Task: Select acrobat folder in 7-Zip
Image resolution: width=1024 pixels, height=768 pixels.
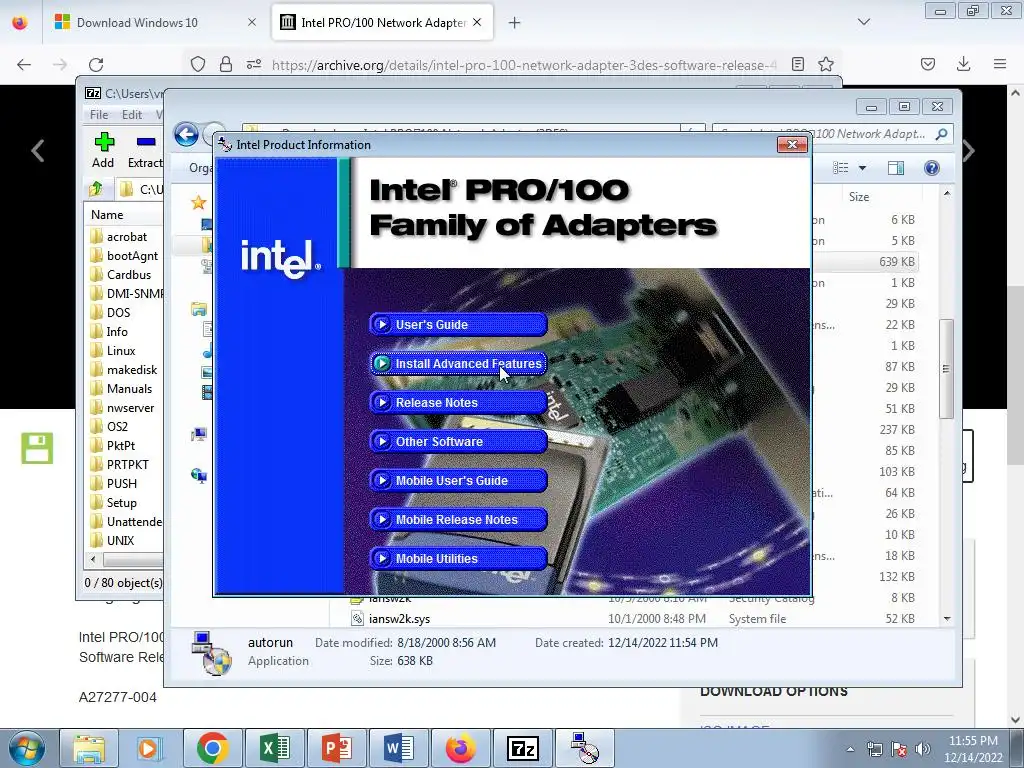Action: click(x=125, y=236)
